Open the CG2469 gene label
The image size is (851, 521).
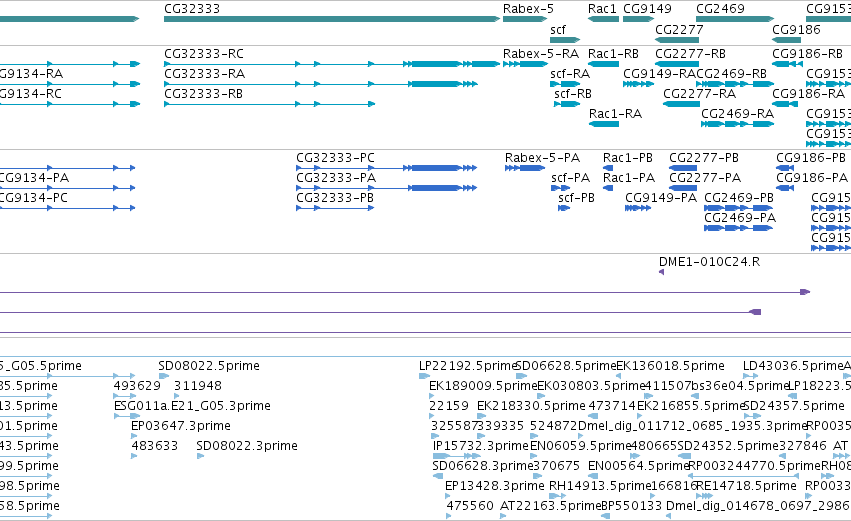[x=720, y=9]
